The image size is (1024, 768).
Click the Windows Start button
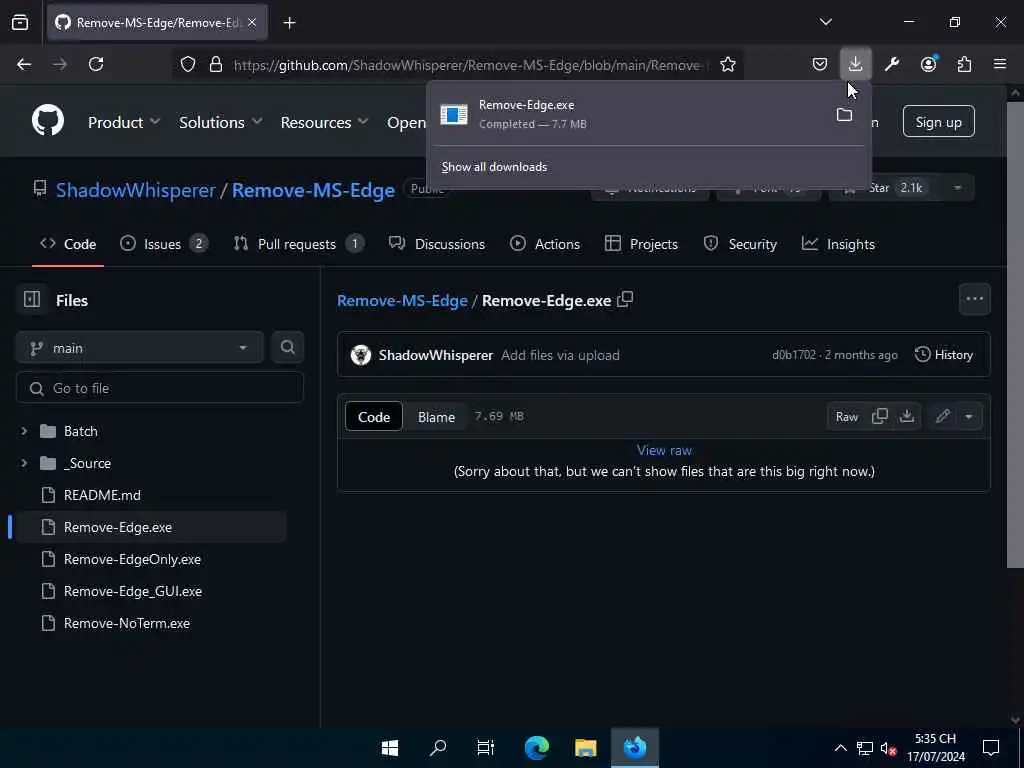click(390, 747)
